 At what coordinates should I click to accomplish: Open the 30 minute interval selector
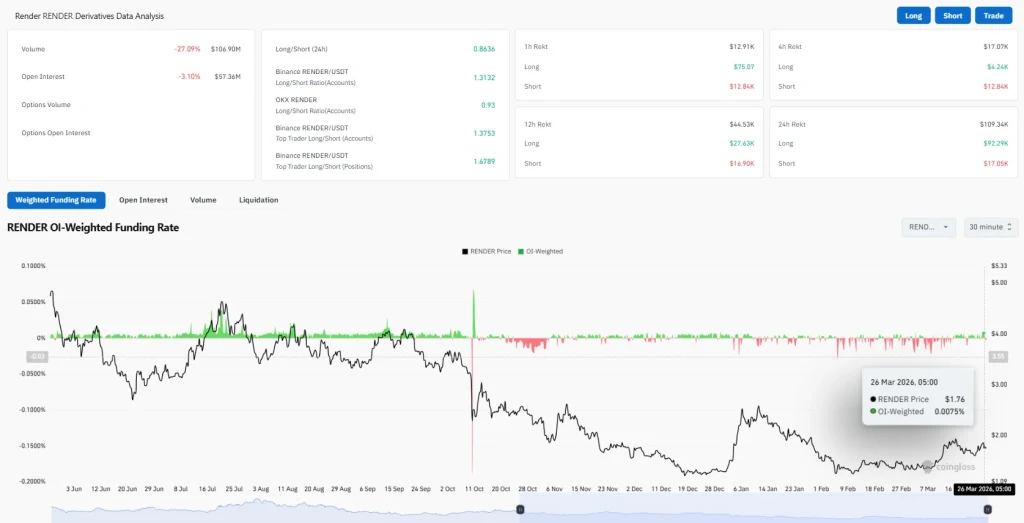coord(991,227)
